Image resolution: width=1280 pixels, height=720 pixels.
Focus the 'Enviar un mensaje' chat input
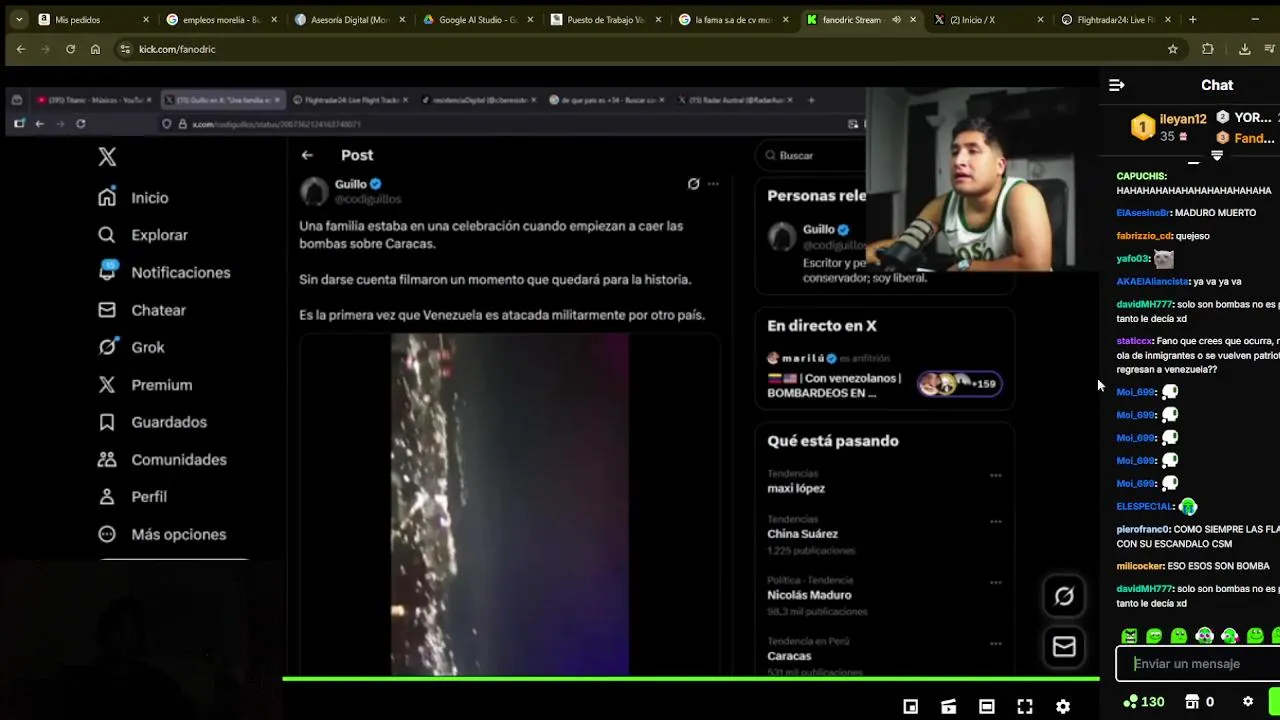click(x=1198, y=663)
